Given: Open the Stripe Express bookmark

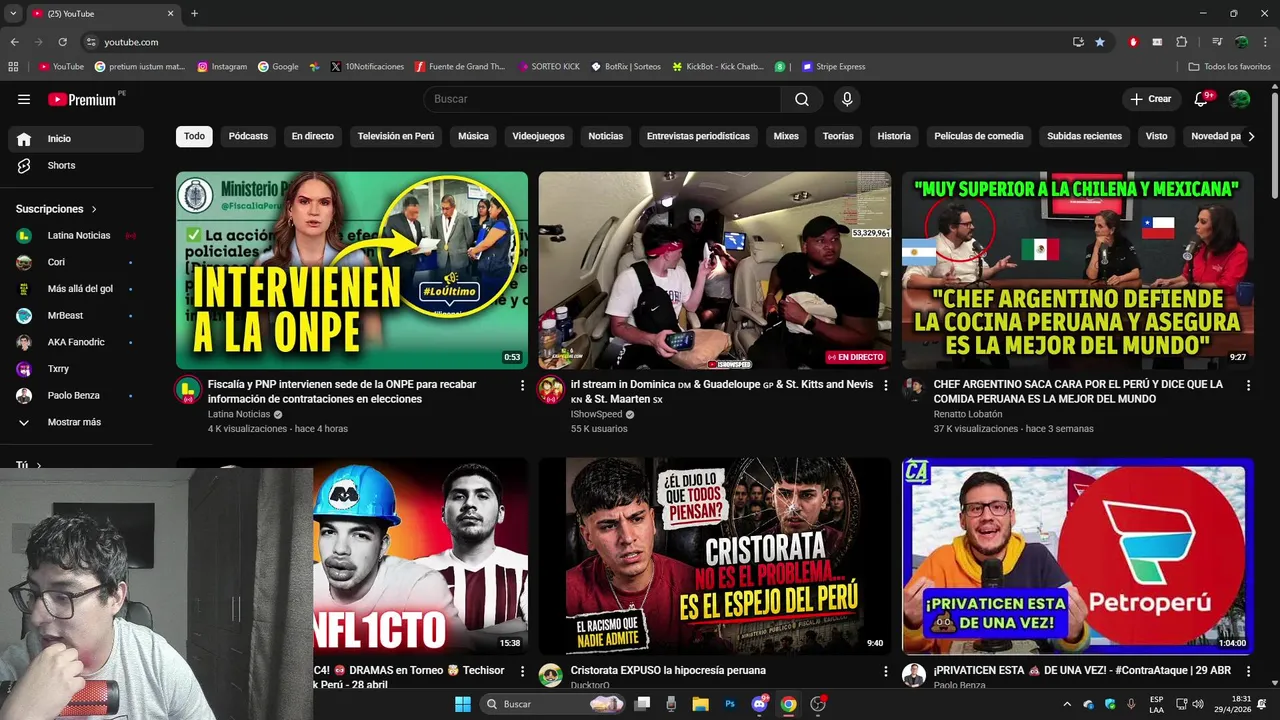Looking at the screenshot, I should point(833,67).
